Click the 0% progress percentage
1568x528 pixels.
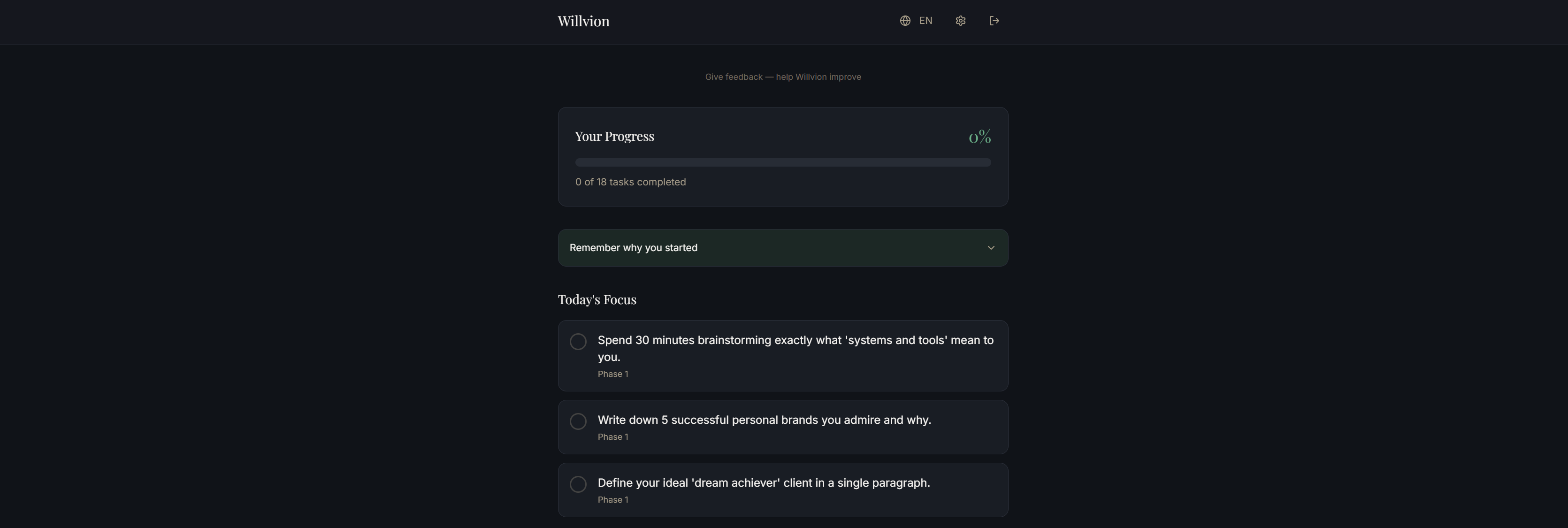tap(979, 136)
